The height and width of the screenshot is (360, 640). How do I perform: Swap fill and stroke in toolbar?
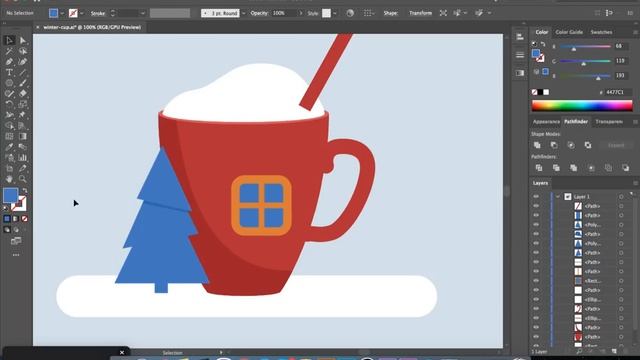point(24,191)
